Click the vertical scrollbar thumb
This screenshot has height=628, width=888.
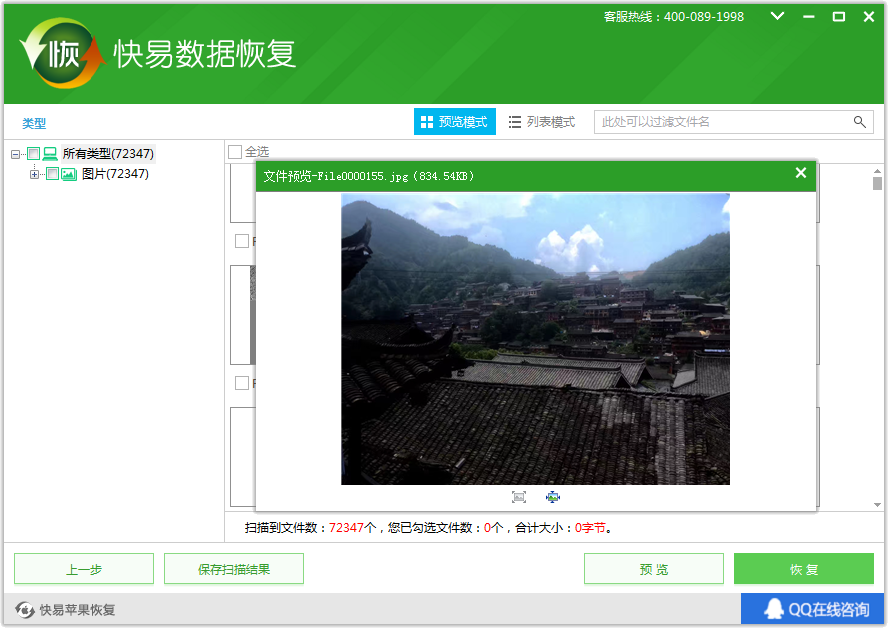coord(877,183)
